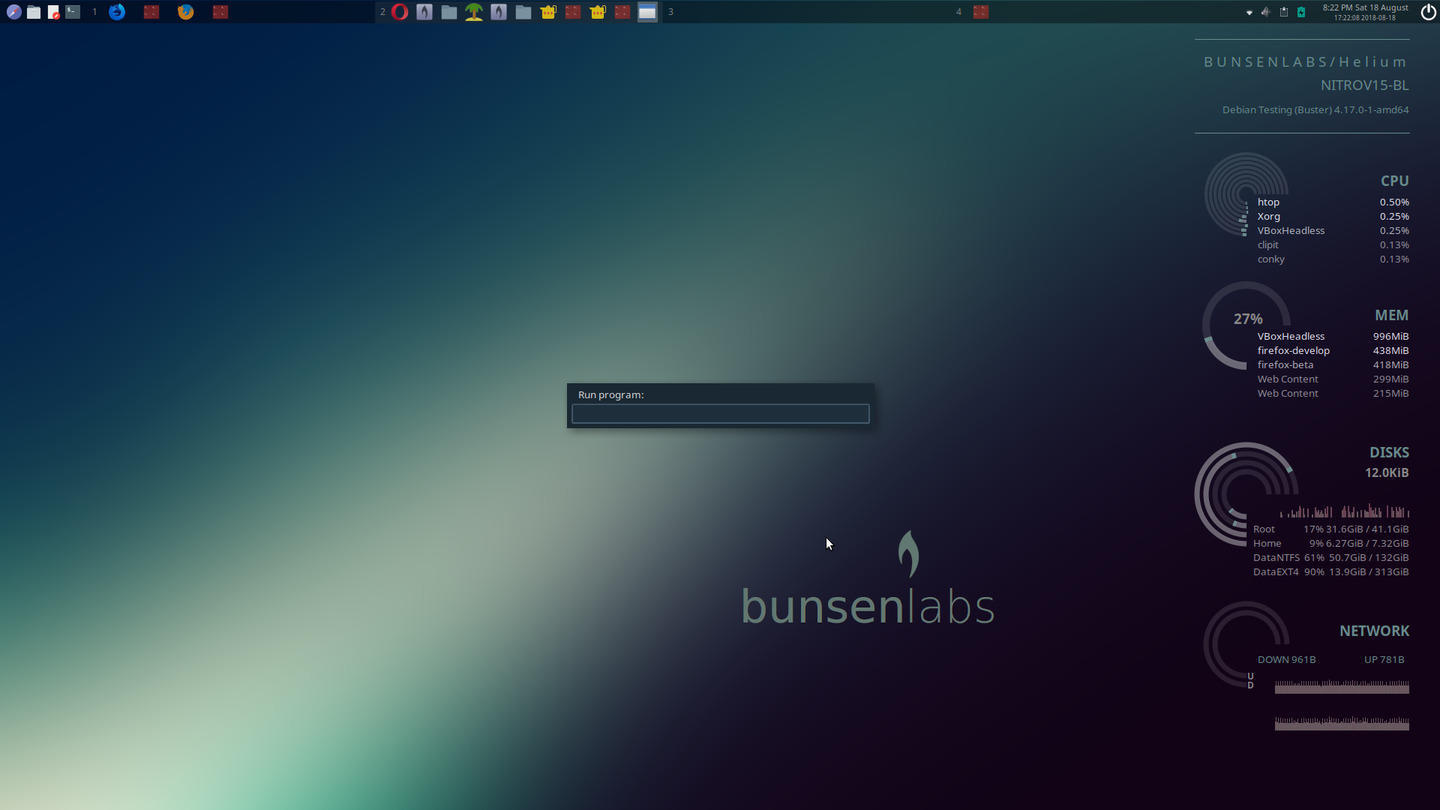Viewport: 1440px width, 810px height.
Task: Open the network tray icon
Action: pos(1249,12)
